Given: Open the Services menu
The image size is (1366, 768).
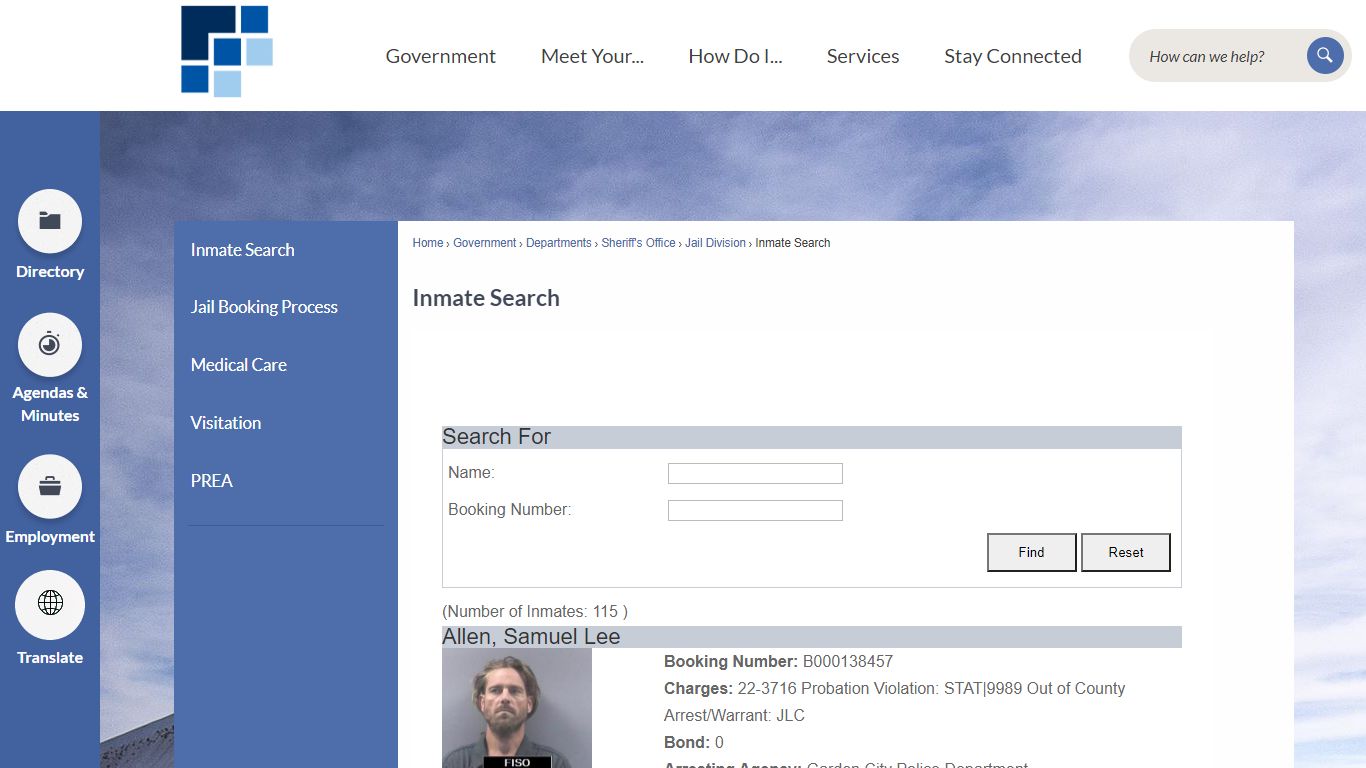Looking at the screenshot, I should [x=863, y=56].
